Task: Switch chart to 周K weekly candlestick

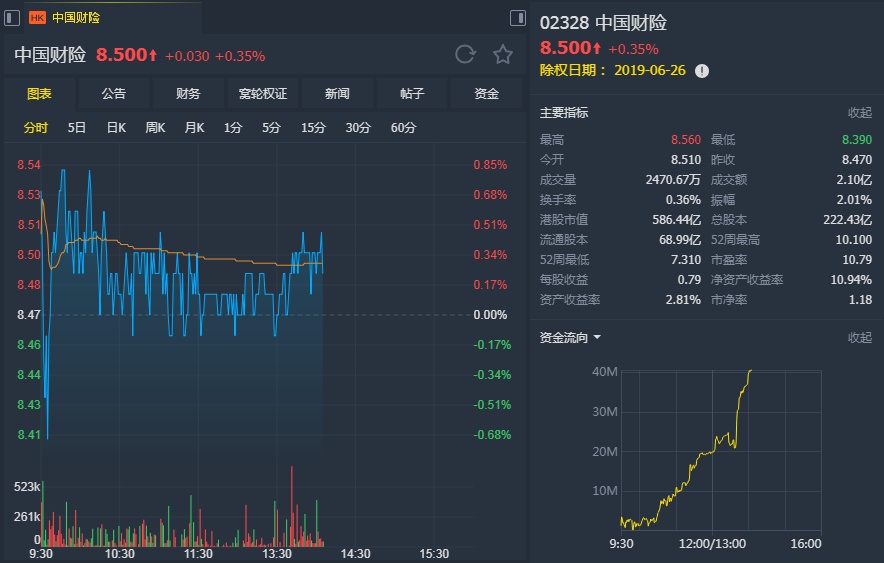Action: point(155,128)
